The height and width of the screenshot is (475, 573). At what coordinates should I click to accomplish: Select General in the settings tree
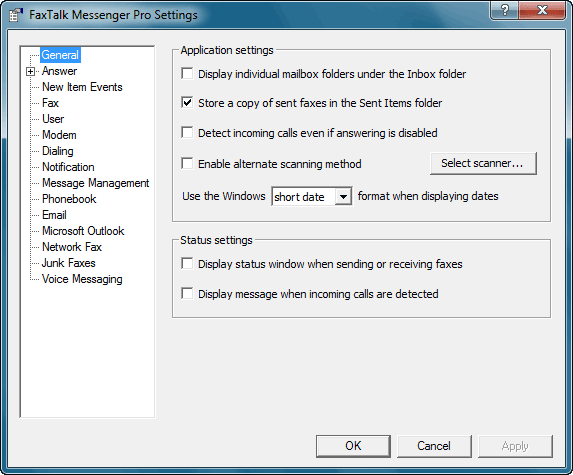click(x=60, y=55)
